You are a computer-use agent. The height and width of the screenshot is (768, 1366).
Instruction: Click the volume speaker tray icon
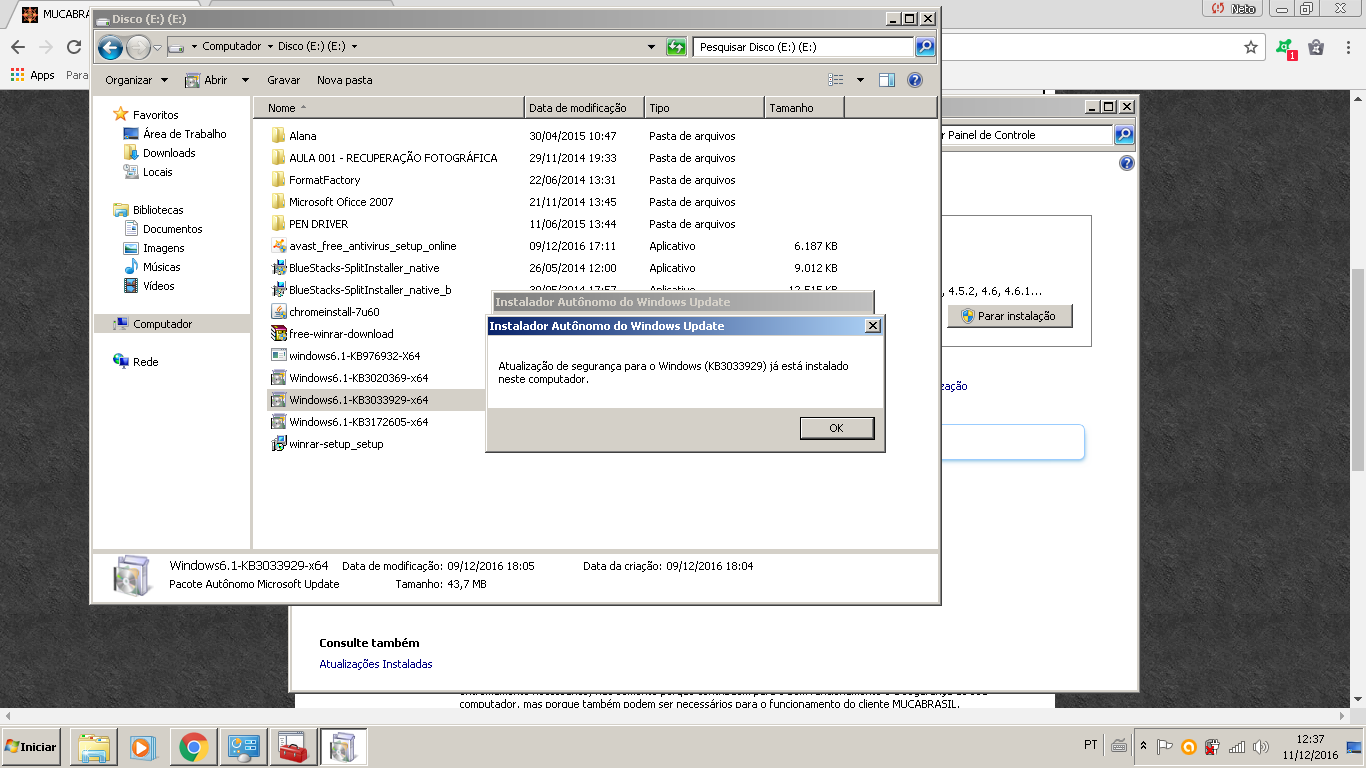click(x=1261, y=746)
